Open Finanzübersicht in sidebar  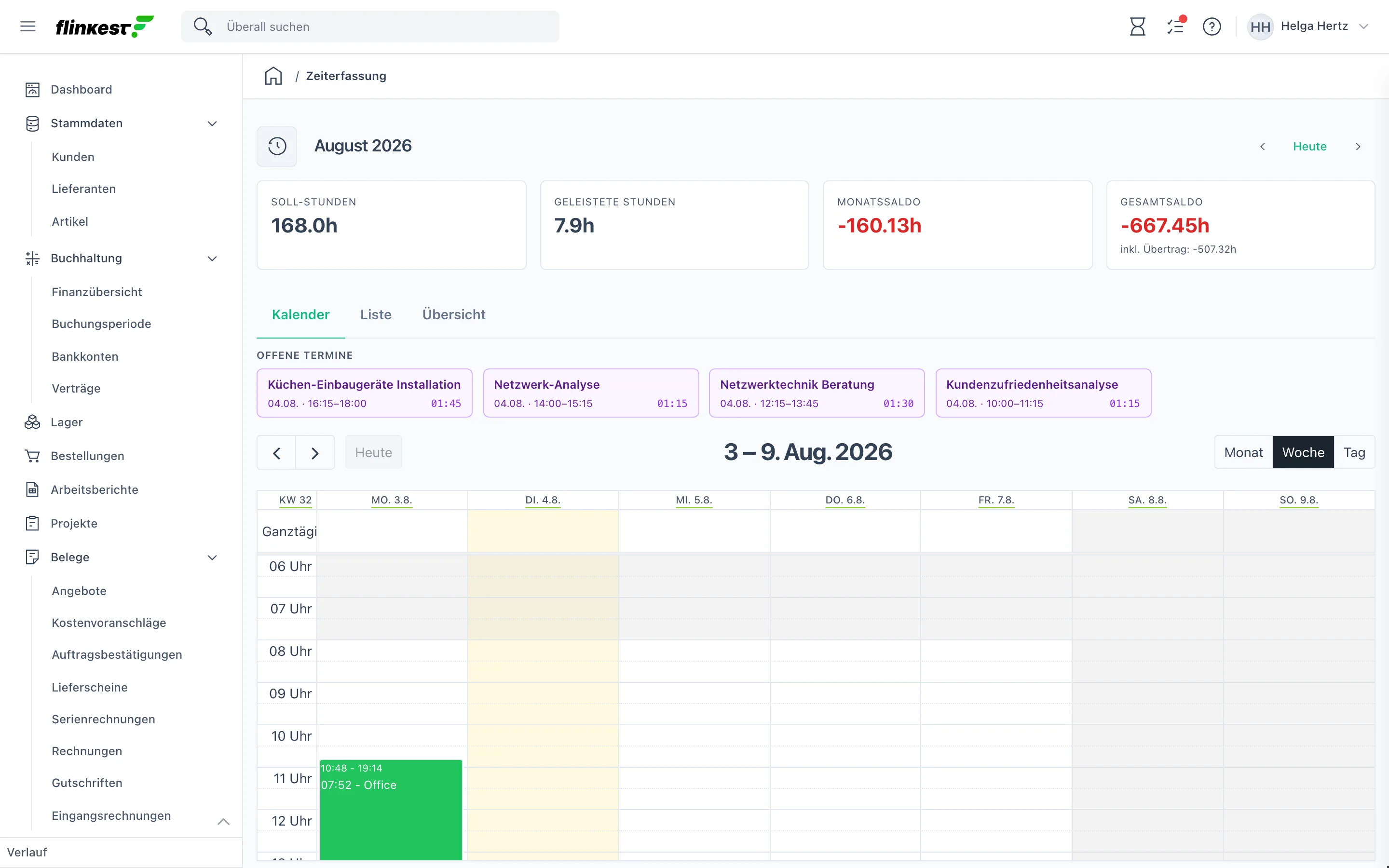[97, 292]
